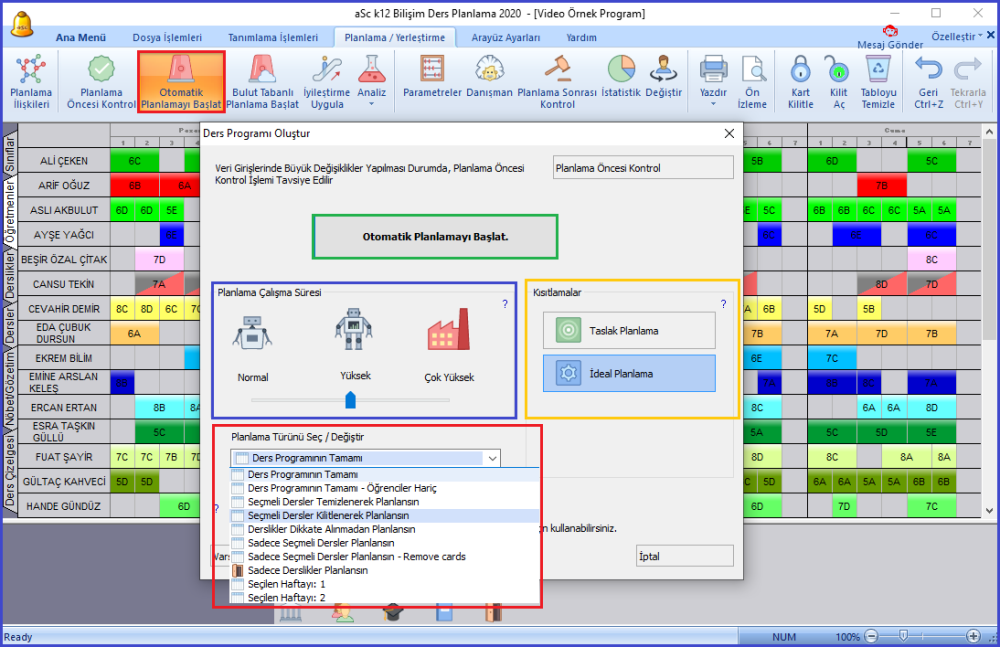Open Yazdır printer icon
The height and width of the screenshot is (647, 1000).
click(x=713, y=69)
